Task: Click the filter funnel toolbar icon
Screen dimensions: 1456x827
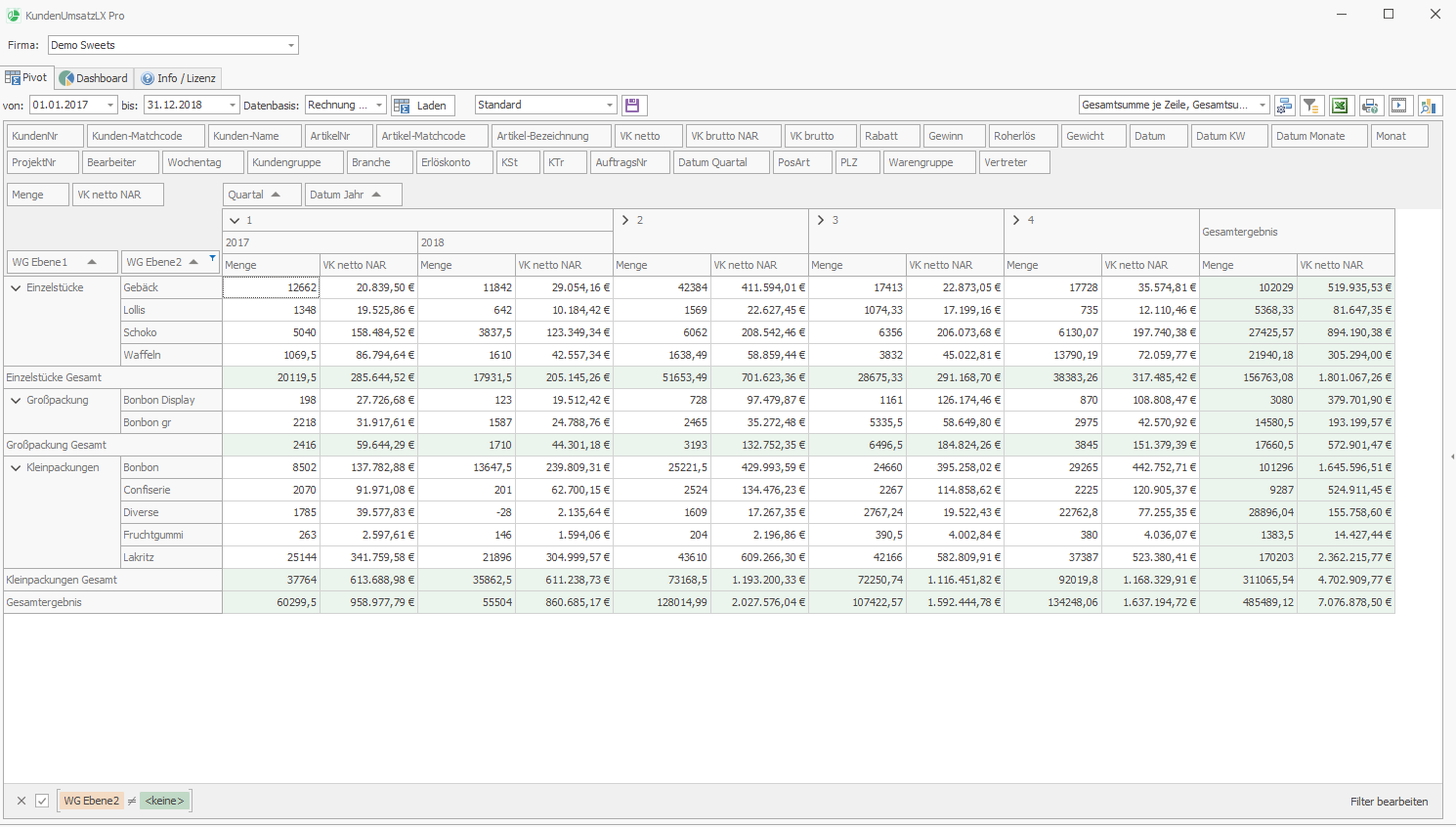Action: coord(1311,106)
